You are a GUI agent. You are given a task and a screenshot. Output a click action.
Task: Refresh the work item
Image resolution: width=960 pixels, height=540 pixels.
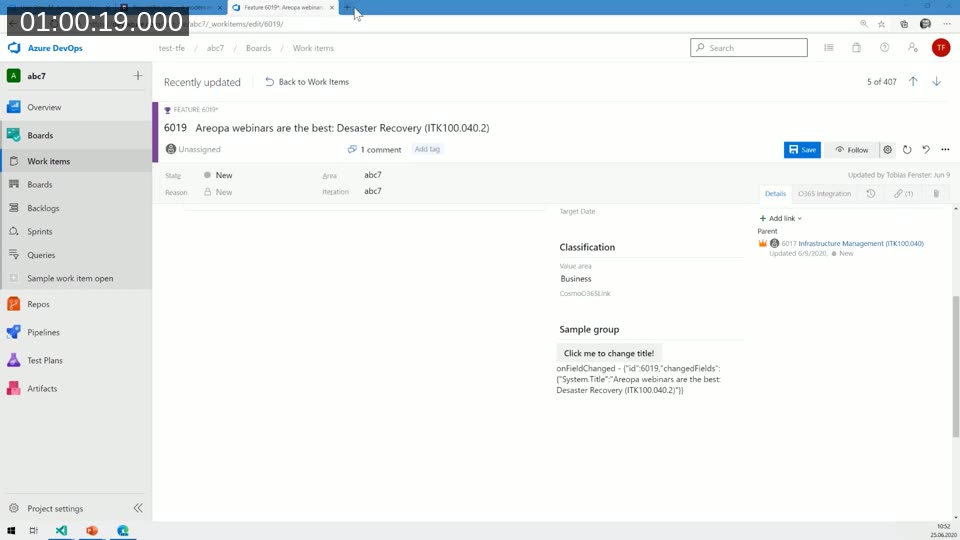(907, 150)
